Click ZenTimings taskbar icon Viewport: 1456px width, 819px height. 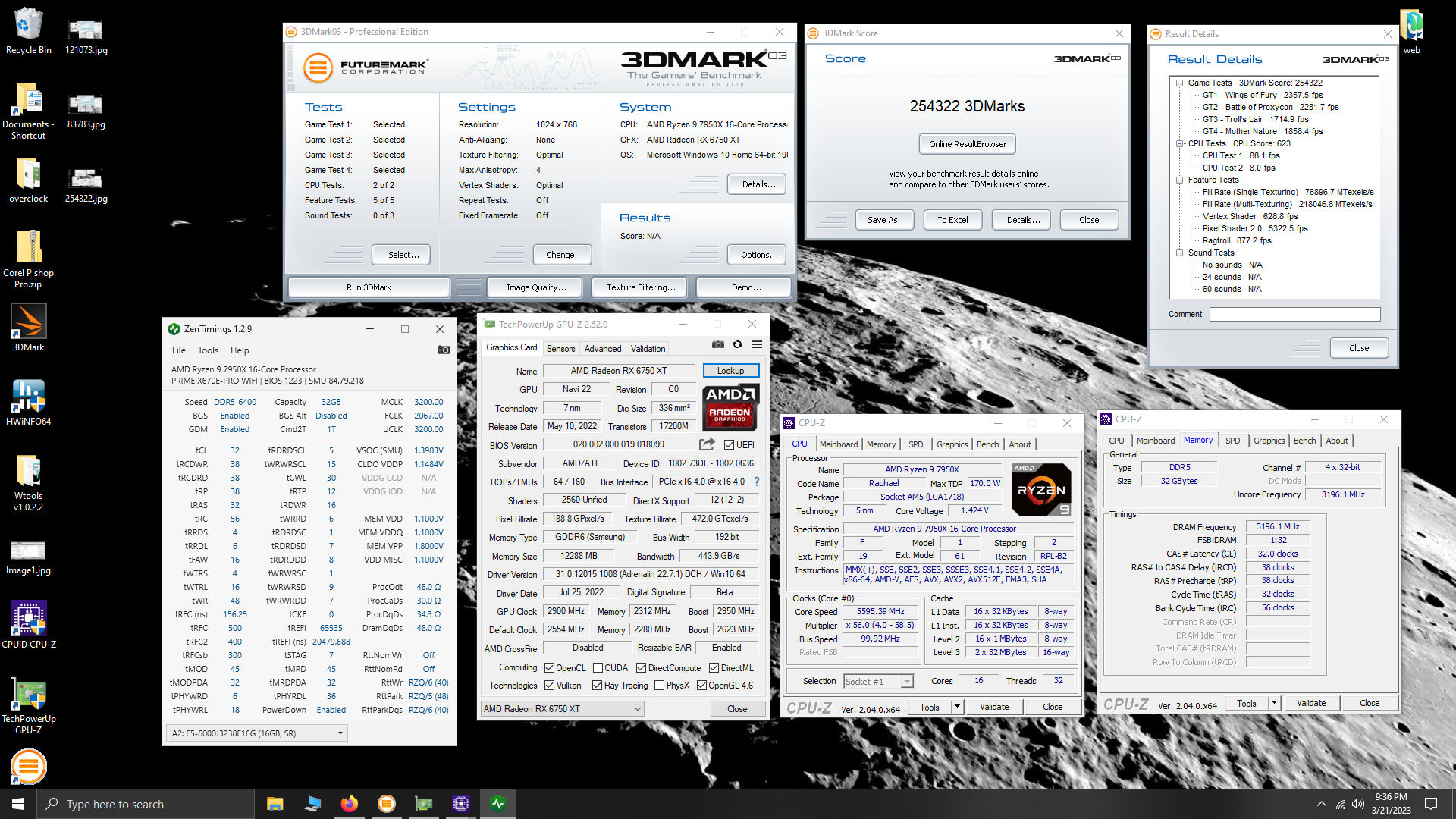pos(497,804)
